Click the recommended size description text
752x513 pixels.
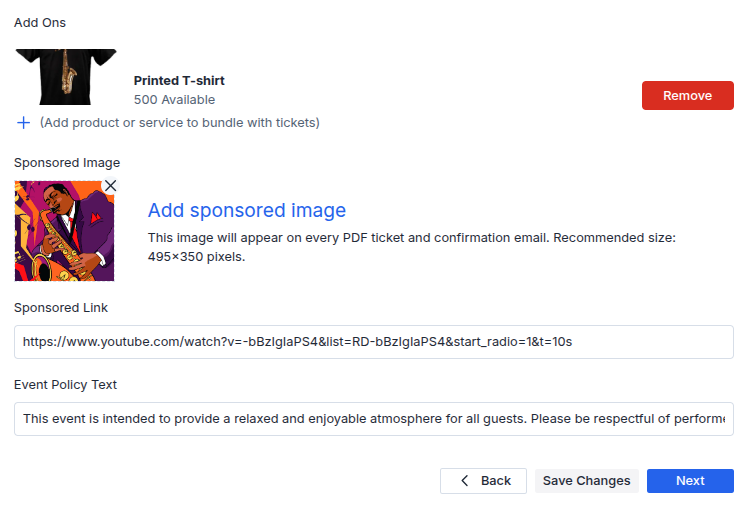(x=411, y=247)
